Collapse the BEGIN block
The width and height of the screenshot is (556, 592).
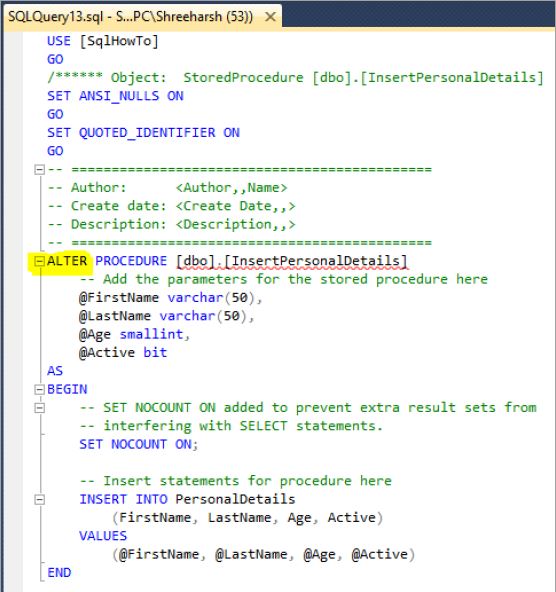(x=39, y=390)
